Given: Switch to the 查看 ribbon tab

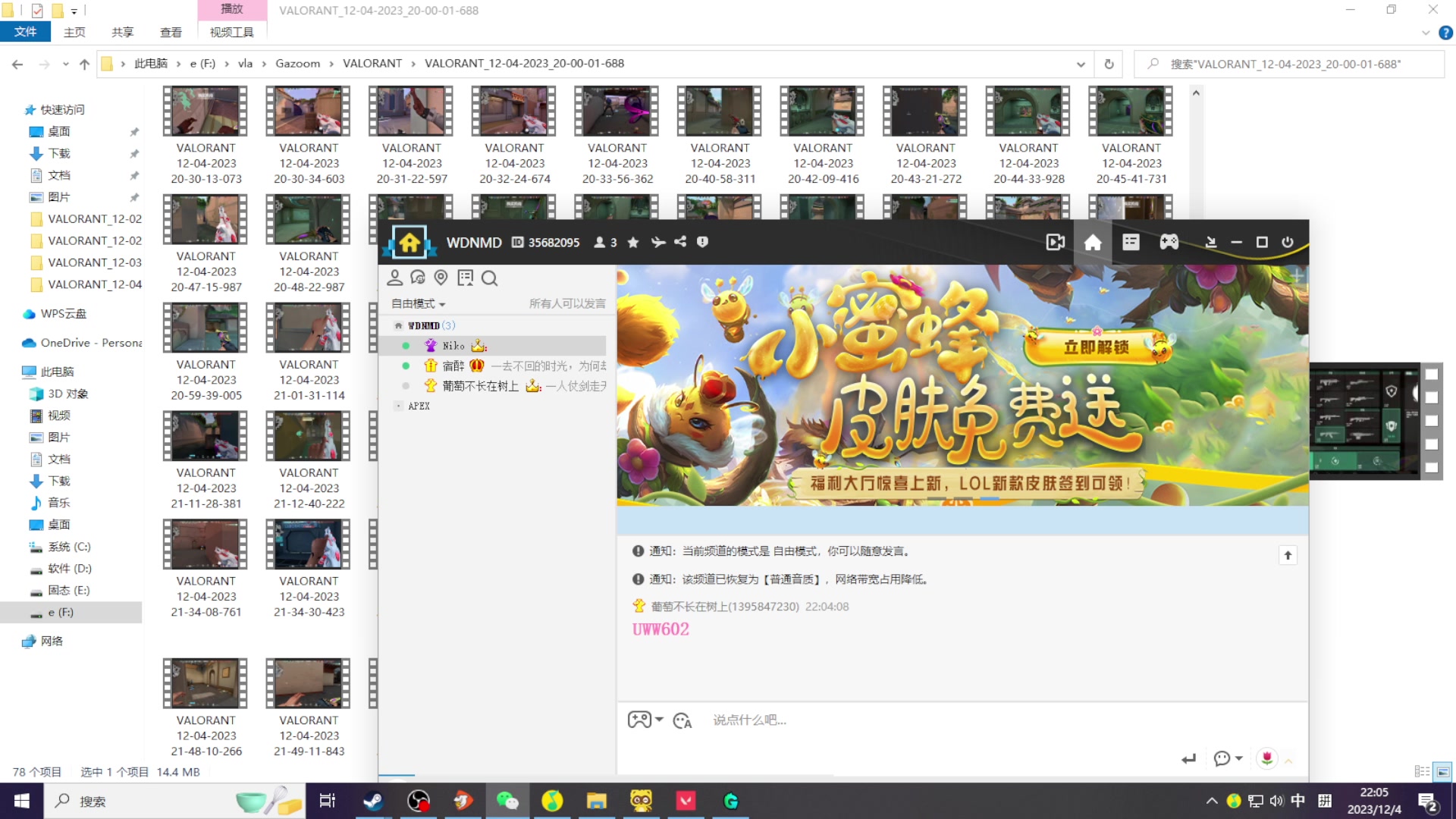Looking at the screenshot, I should click(171, 32).
